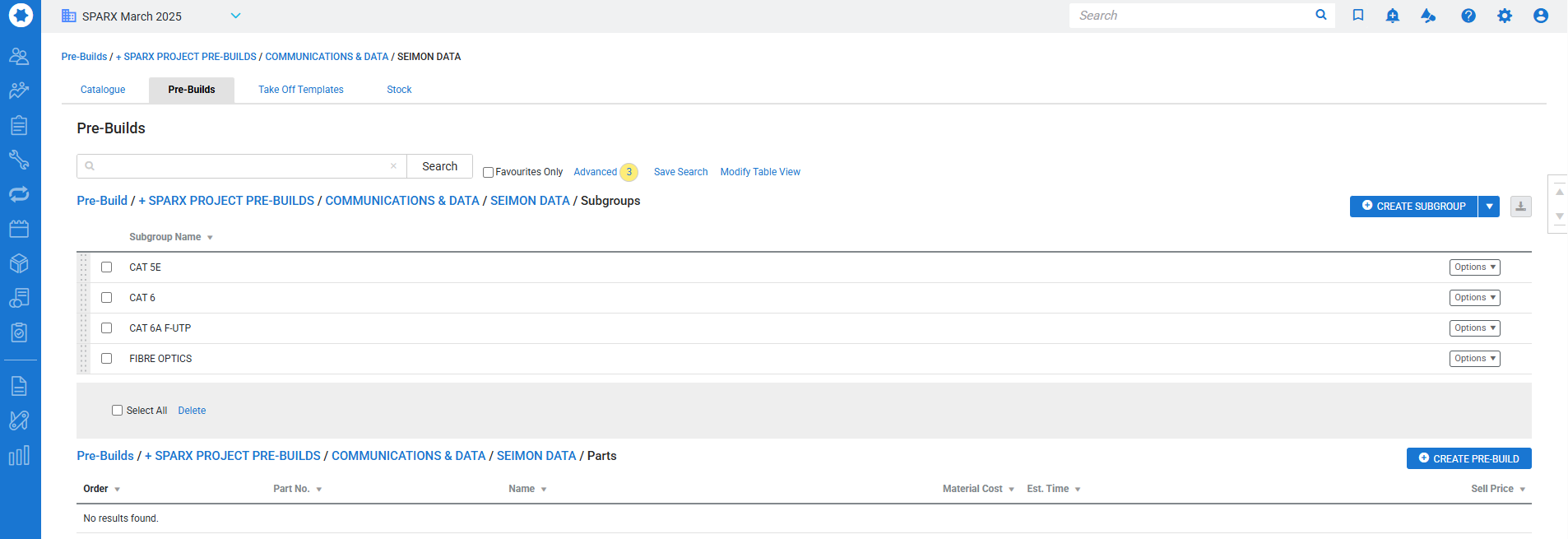The height and width of the screenshot is (539, 1568).
Task: Tick the CAT 5E subgroup checkbox
Action: click(x=107, y=267)
